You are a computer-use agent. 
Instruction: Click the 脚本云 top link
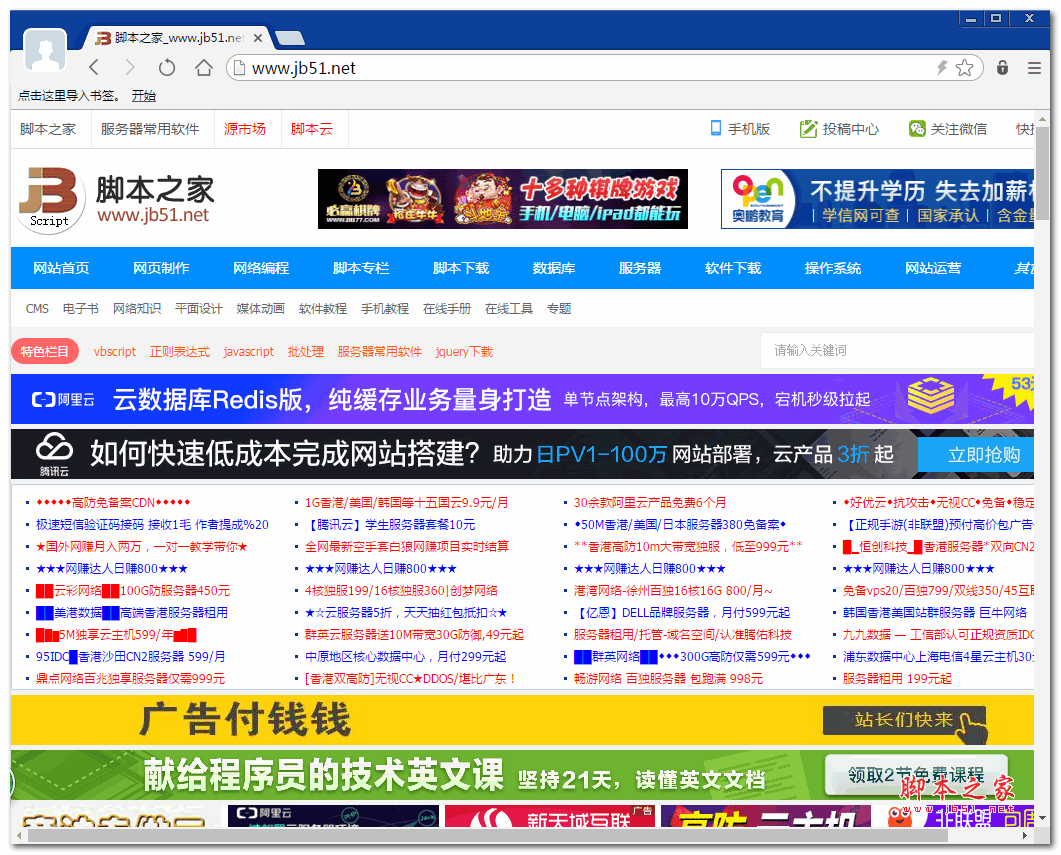[x=311, y=129]
